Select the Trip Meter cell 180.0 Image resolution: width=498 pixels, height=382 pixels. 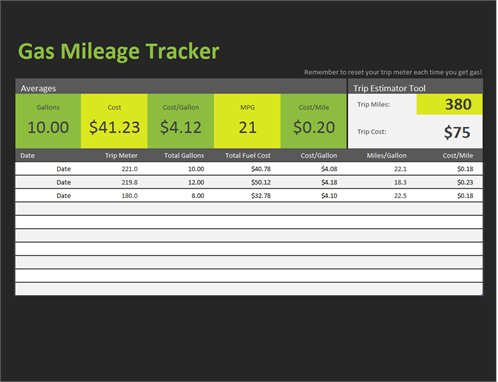pos(129,196)
